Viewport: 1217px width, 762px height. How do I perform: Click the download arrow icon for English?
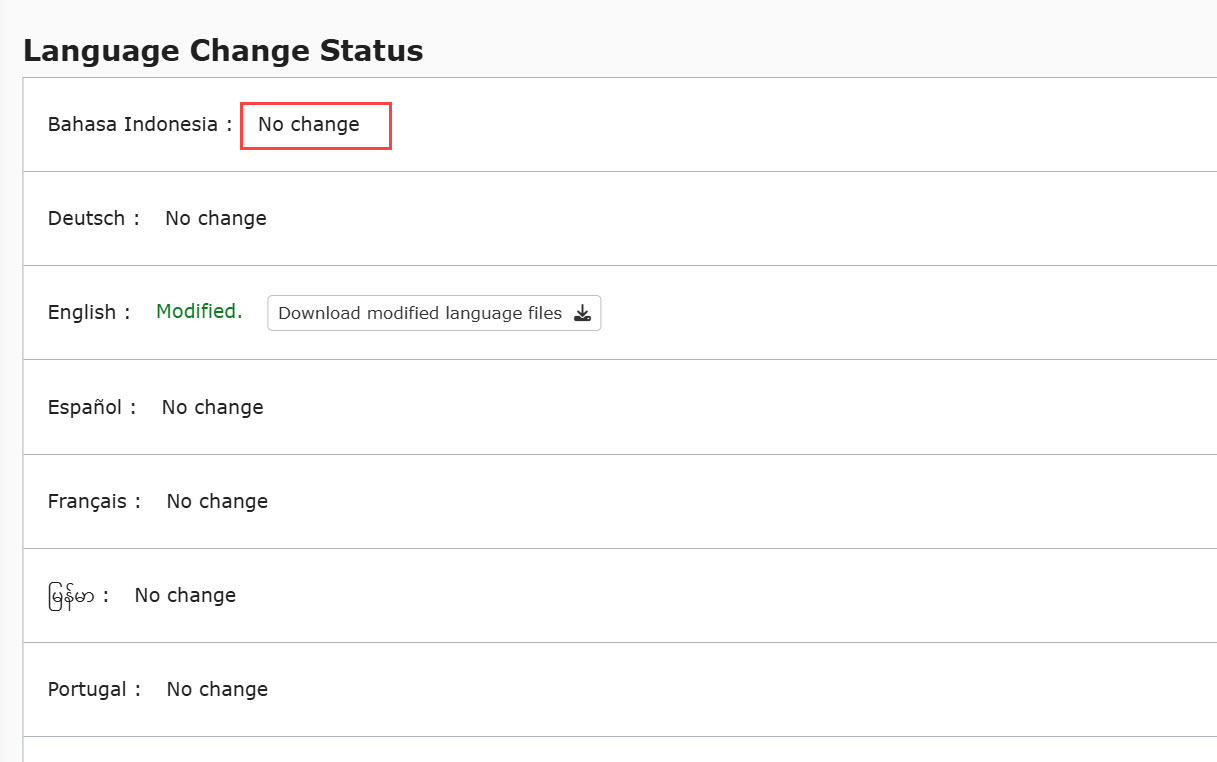(x=583, y=313)
